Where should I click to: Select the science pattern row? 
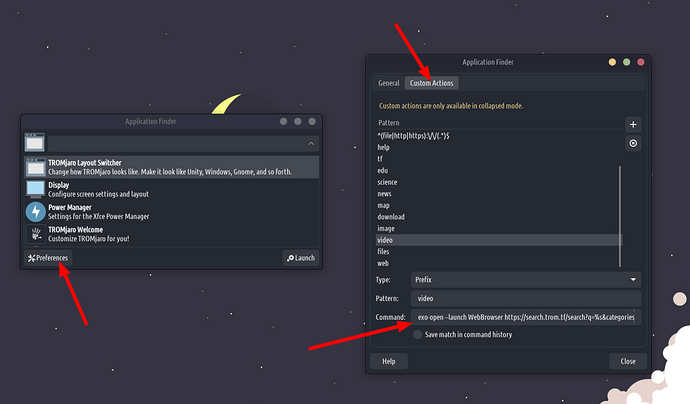coord(498,182)
